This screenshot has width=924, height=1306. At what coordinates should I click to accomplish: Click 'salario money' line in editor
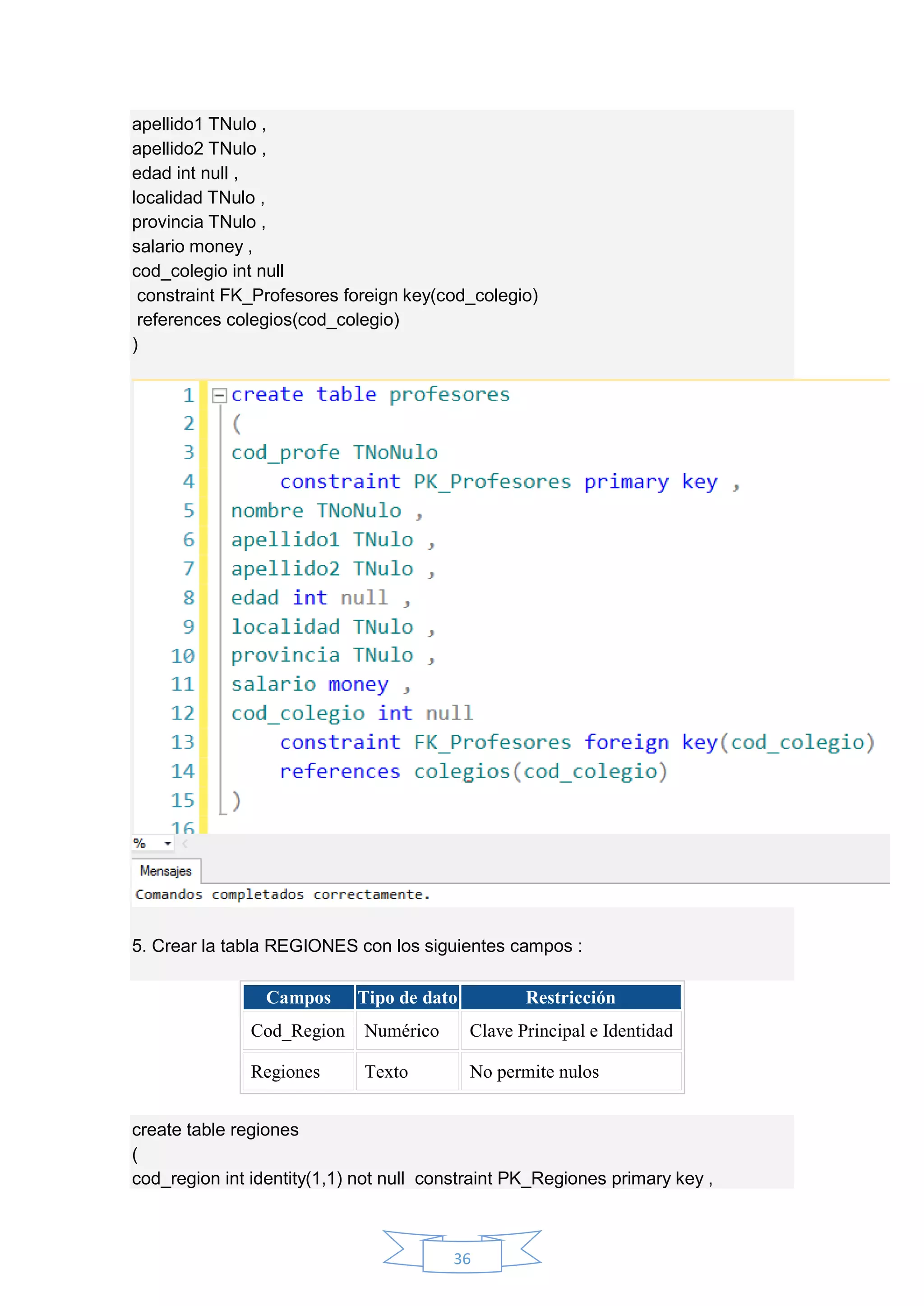pyautogui.click(x=310, y=684)
